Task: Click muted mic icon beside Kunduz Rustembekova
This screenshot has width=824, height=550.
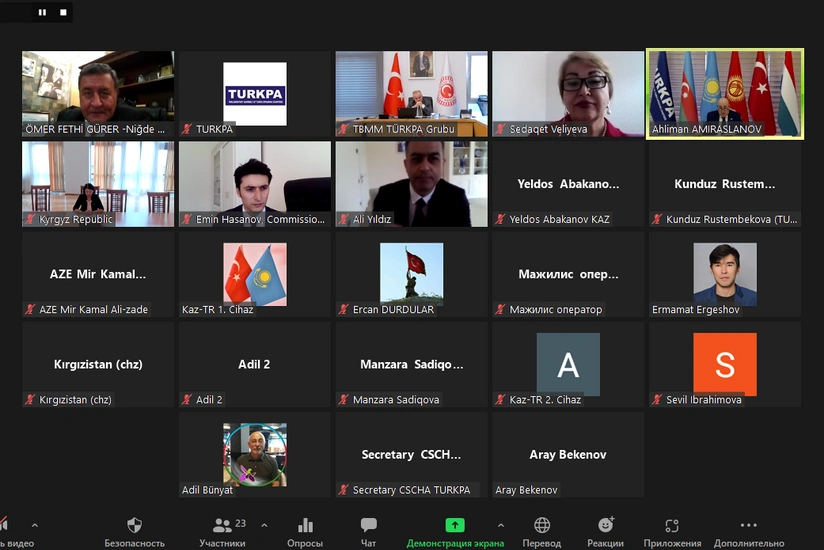Action: coord(657,219)
